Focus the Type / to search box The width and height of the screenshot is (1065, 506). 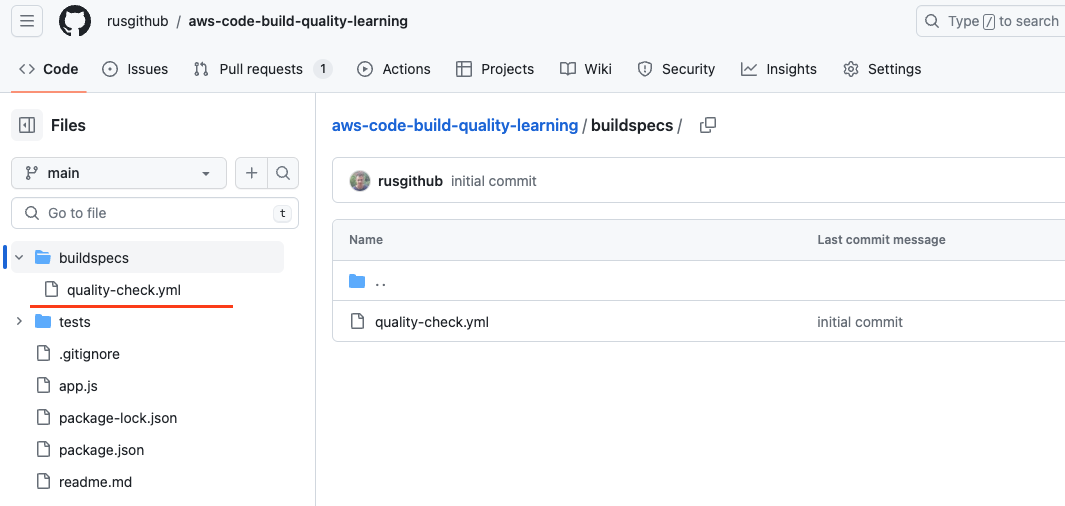tap(991, 21)
